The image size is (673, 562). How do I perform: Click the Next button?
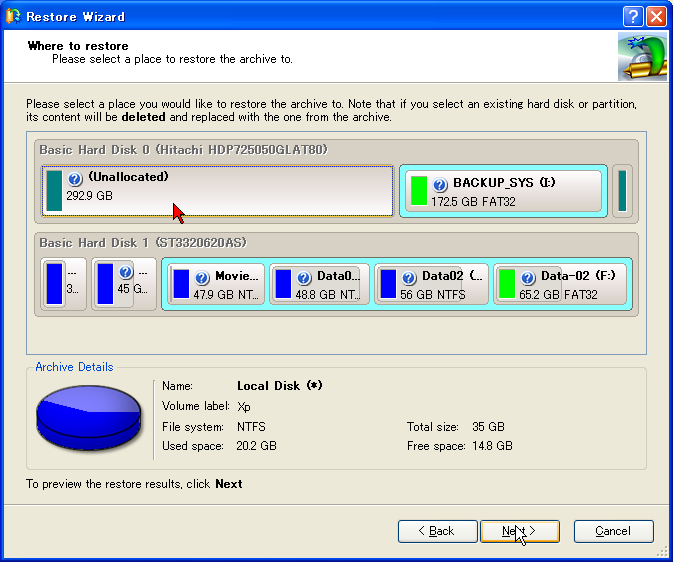519,531
